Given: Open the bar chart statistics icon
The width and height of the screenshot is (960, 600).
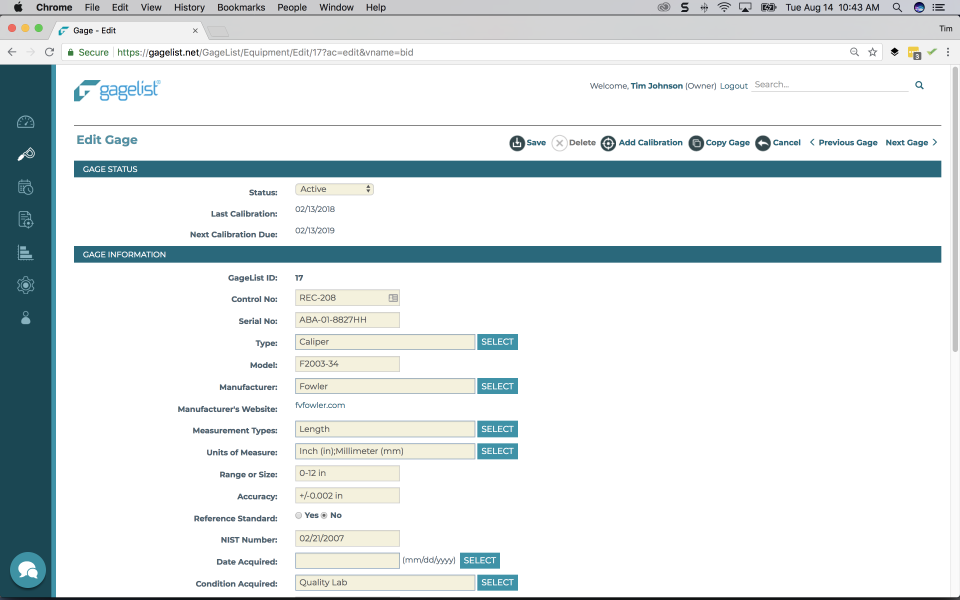Looking at the screenshot, I should click(25, 252).
